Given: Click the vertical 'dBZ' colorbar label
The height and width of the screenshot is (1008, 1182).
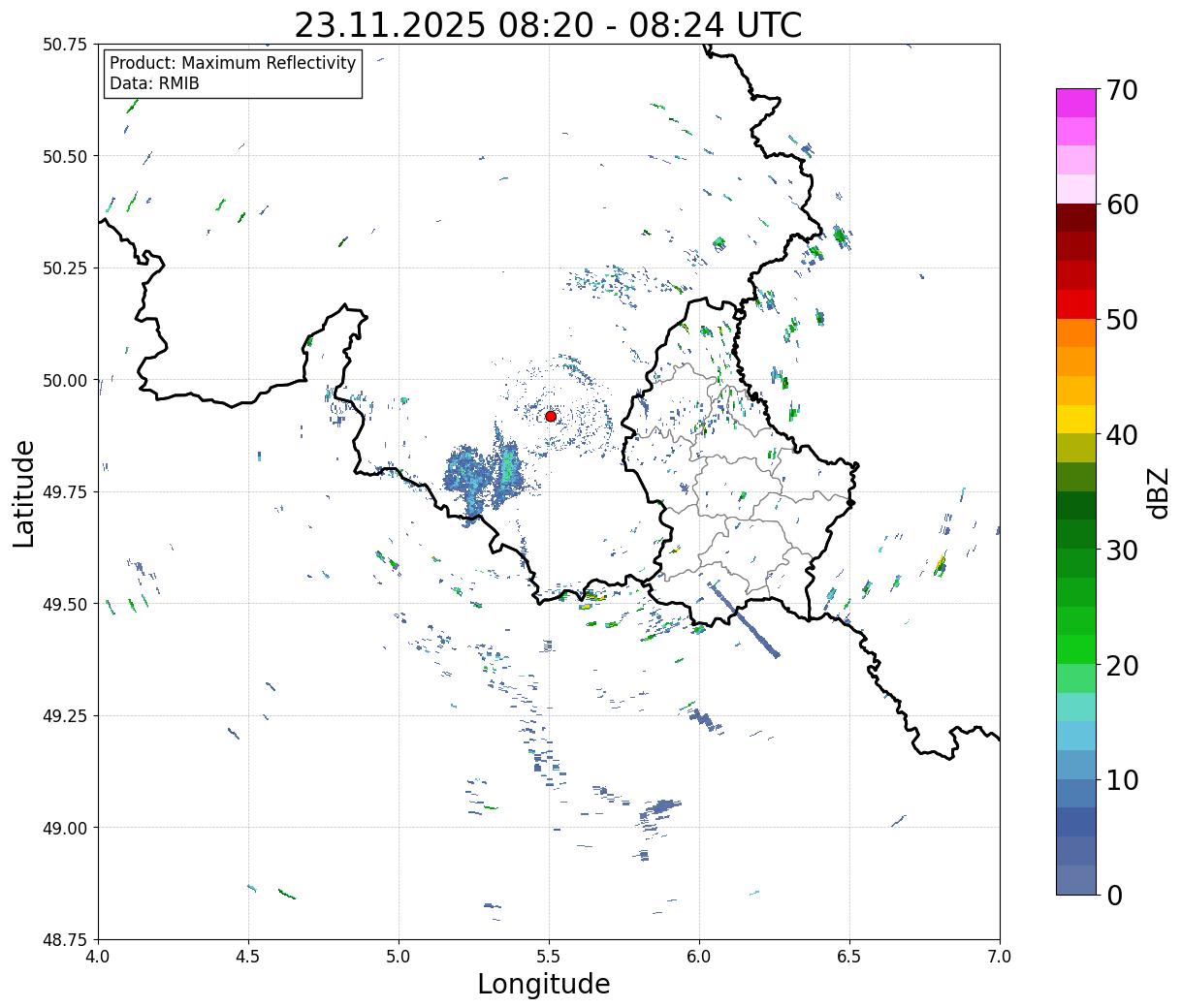Looking at the screenshot, I should tap(1158, 492).
